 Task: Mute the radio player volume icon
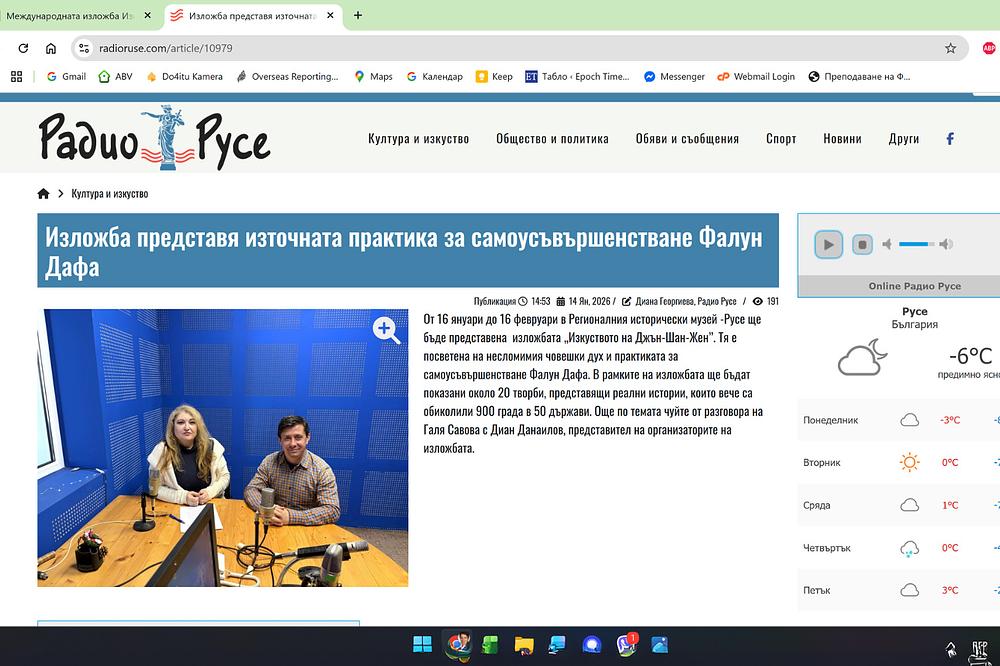(887, 244)
